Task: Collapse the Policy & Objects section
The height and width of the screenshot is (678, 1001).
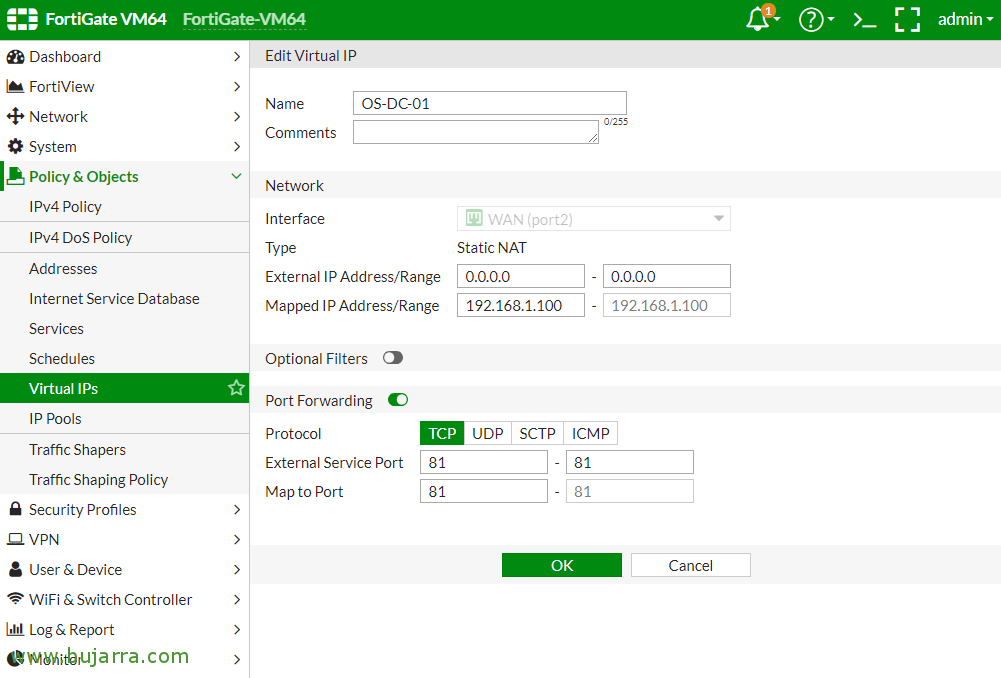Action: click(x=236, y=177)
